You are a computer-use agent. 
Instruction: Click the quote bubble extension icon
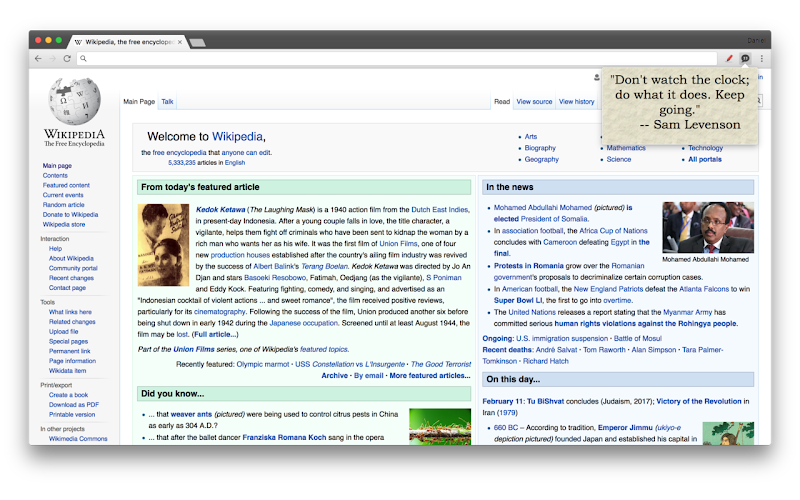tap(745, 59)
